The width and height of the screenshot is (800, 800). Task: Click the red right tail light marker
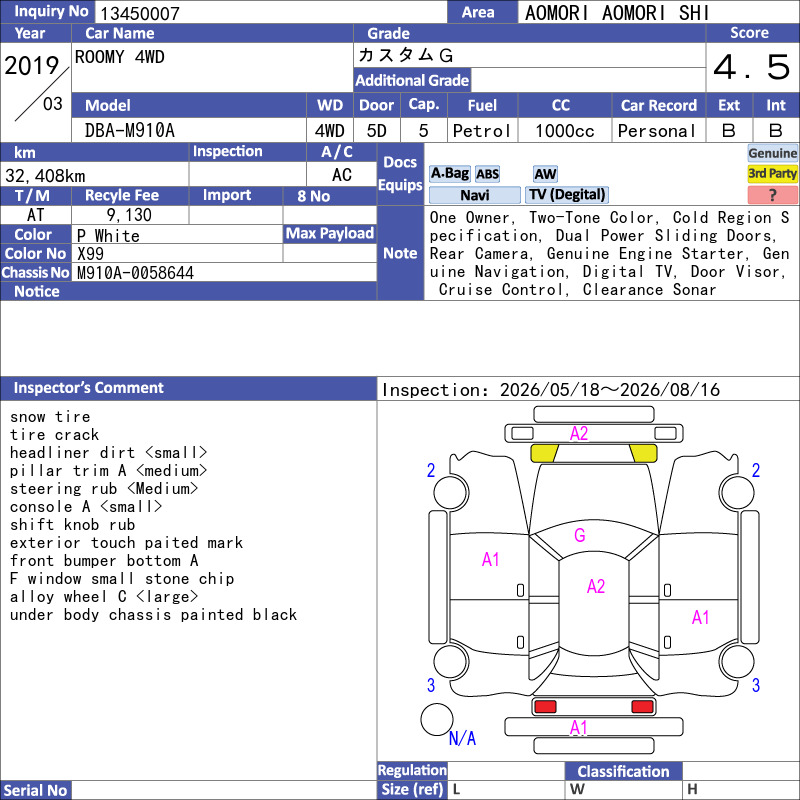[642, 707]
